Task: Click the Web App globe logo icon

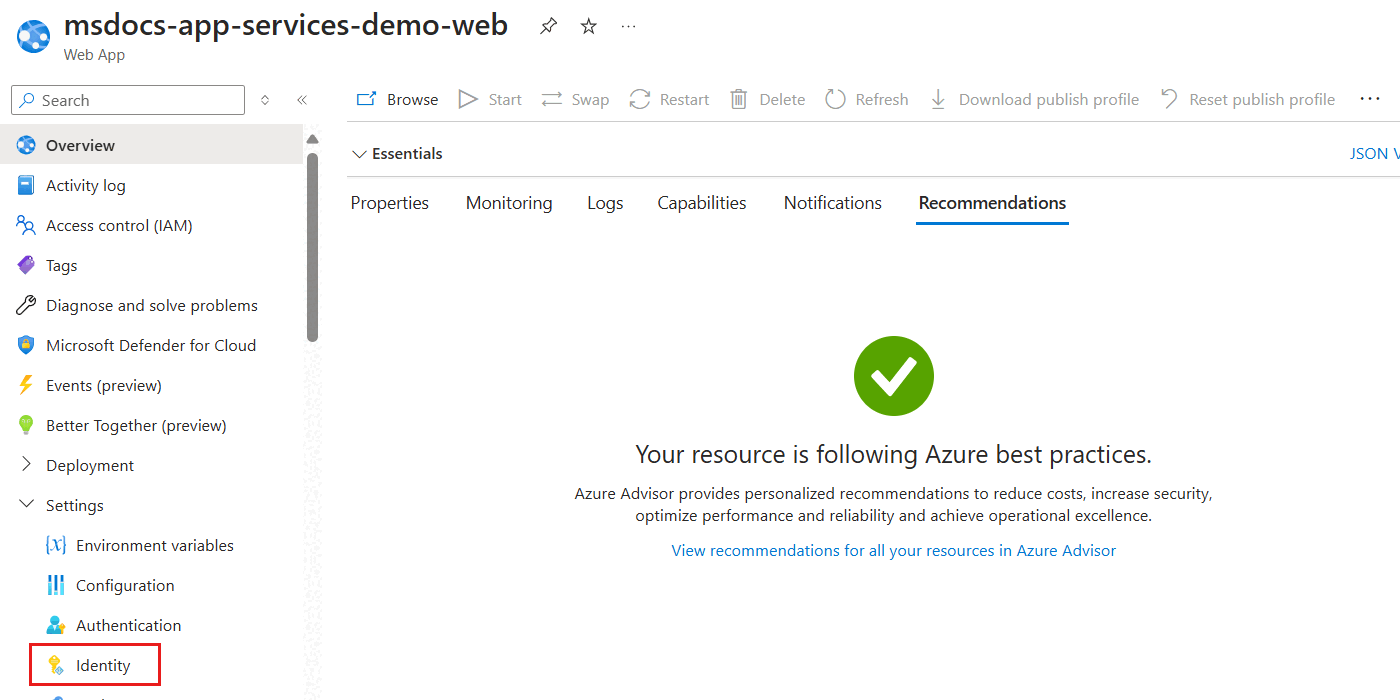Action: point(34,36)
